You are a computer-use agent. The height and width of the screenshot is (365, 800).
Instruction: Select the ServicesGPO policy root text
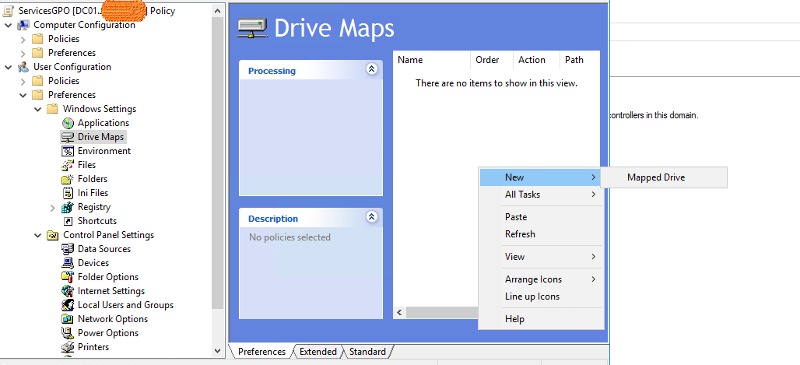click(97, 11)
